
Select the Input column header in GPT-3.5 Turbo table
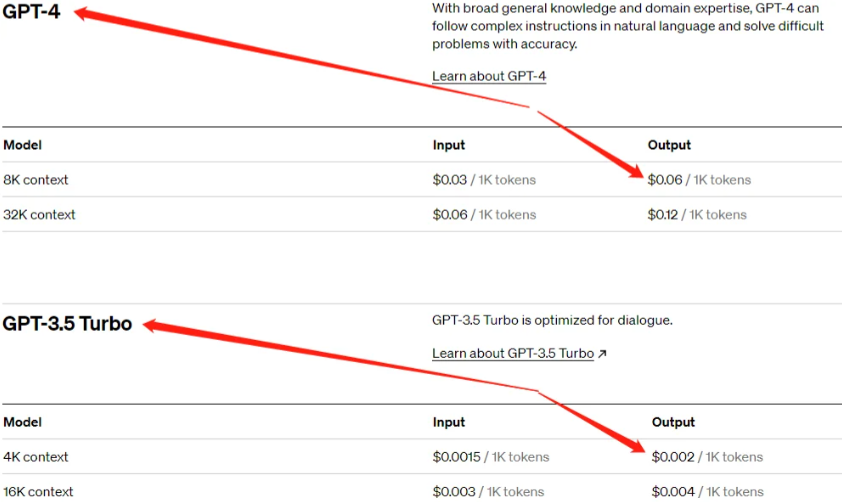click(449, 422)
